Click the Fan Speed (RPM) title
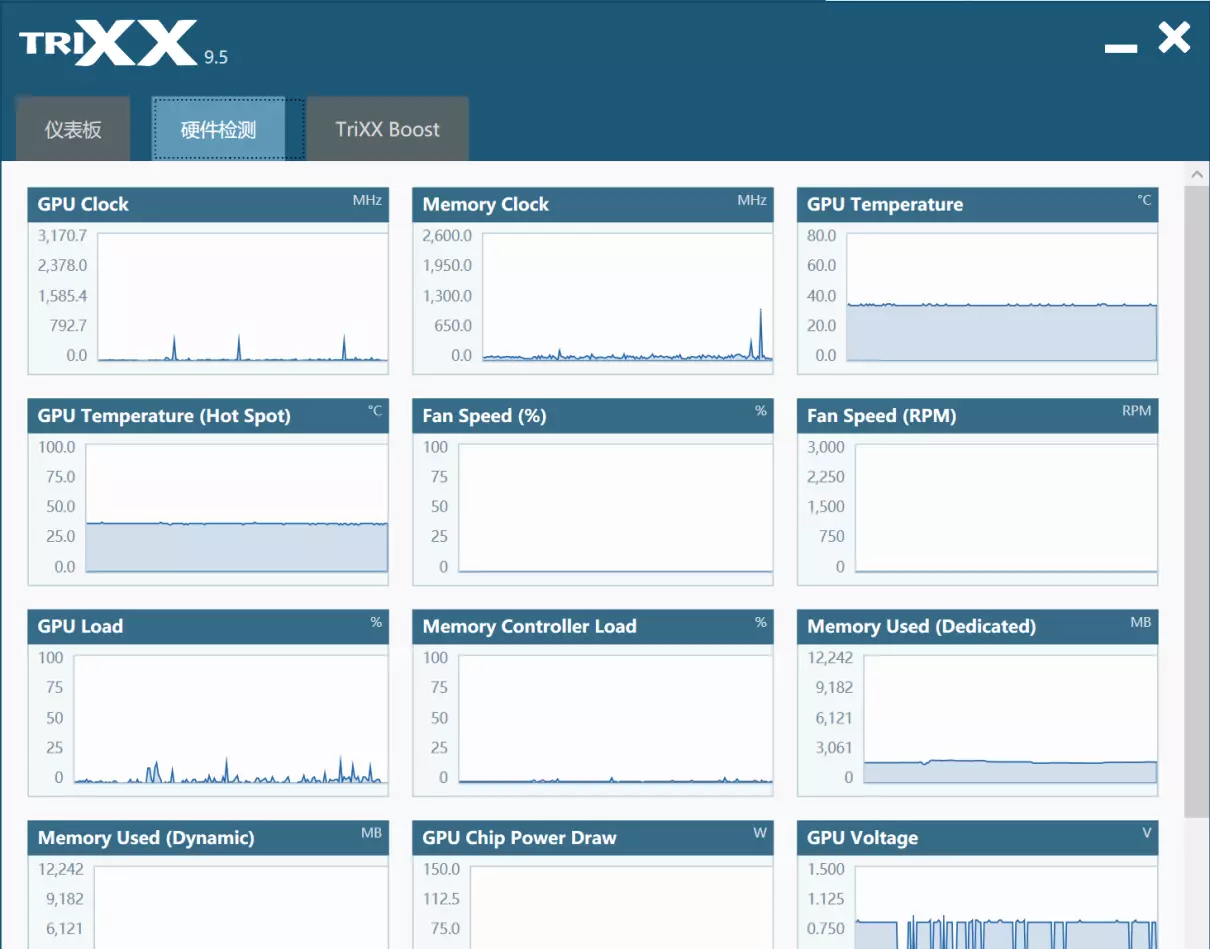The image size is (1210, 949). pos(882,416)
